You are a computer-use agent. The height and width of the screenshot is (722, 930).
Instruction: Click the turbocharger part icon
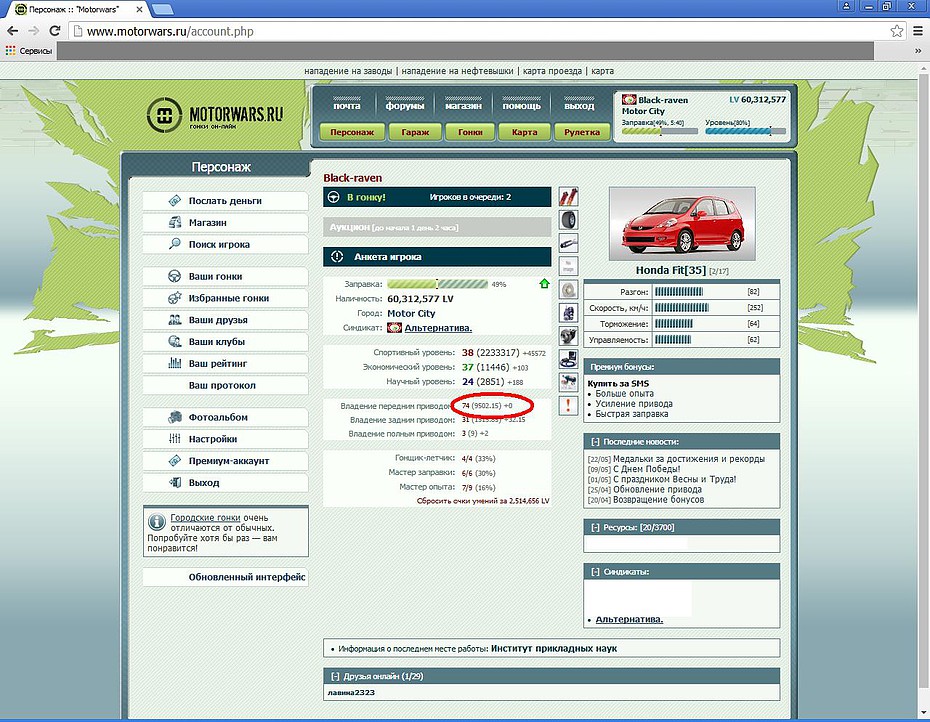coord(568,336)
